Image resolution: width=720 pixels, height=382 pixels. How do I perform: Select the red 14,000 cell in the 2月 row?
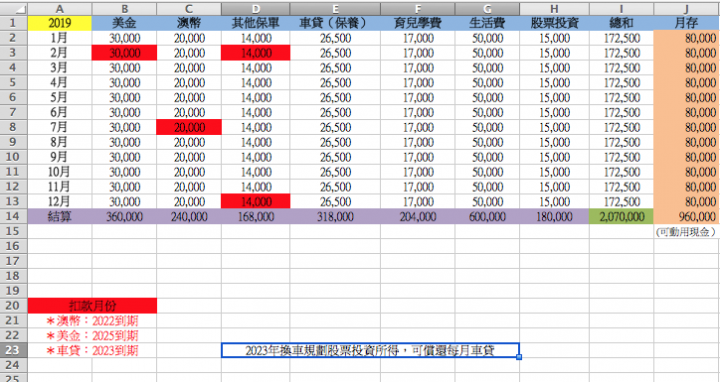pos(256,53)
